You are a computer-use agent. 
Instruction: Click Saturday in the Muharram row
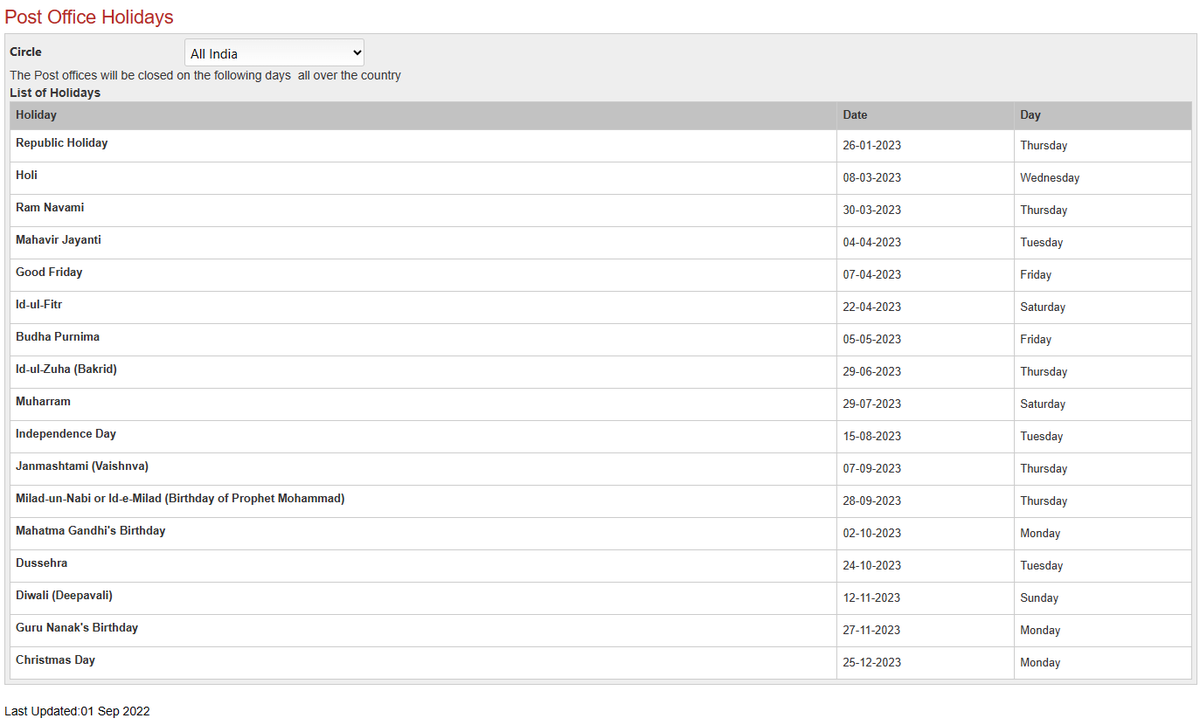[x=1043, y=404]
